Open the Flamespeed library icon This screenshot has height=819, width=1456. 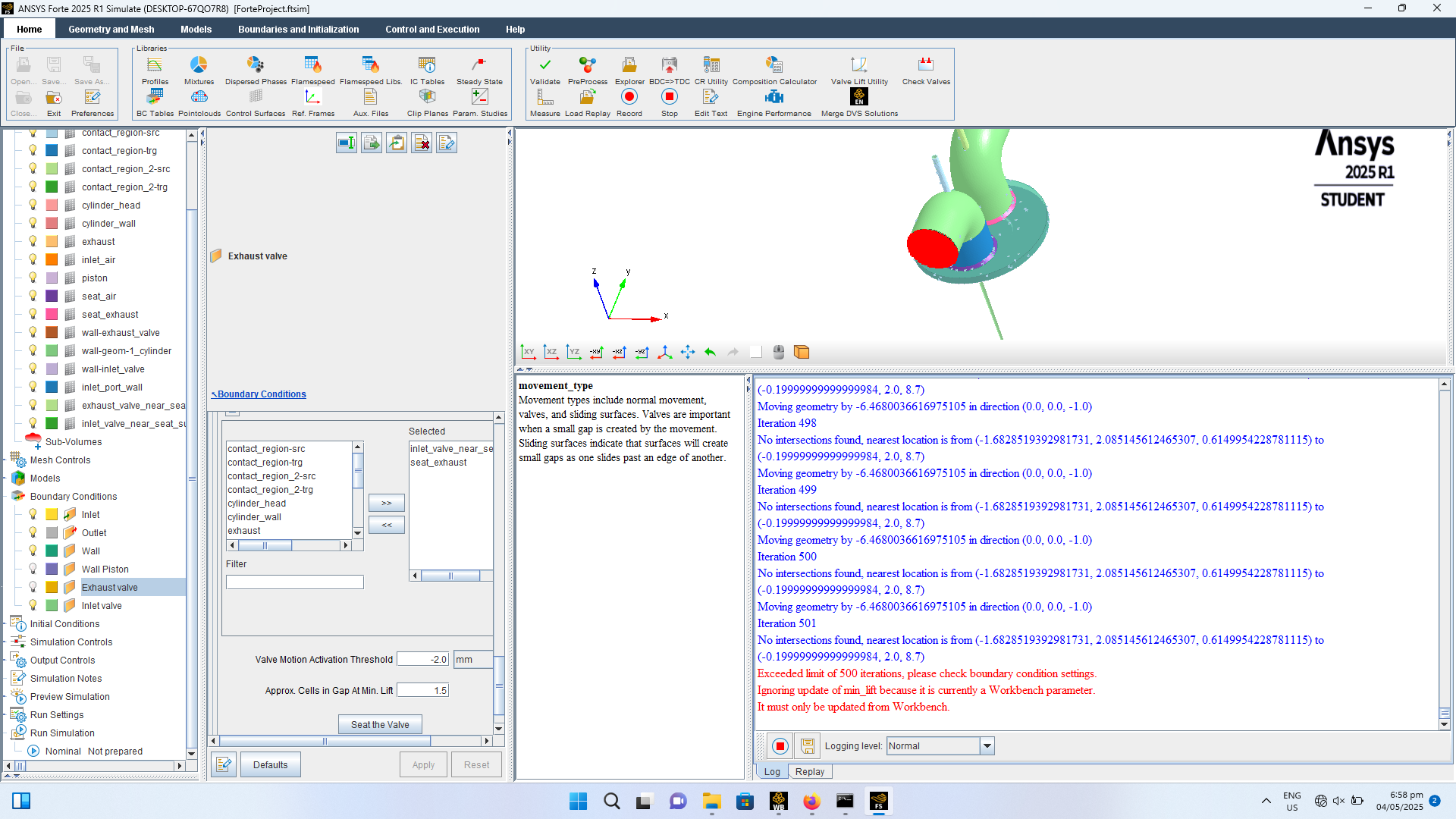312,70
